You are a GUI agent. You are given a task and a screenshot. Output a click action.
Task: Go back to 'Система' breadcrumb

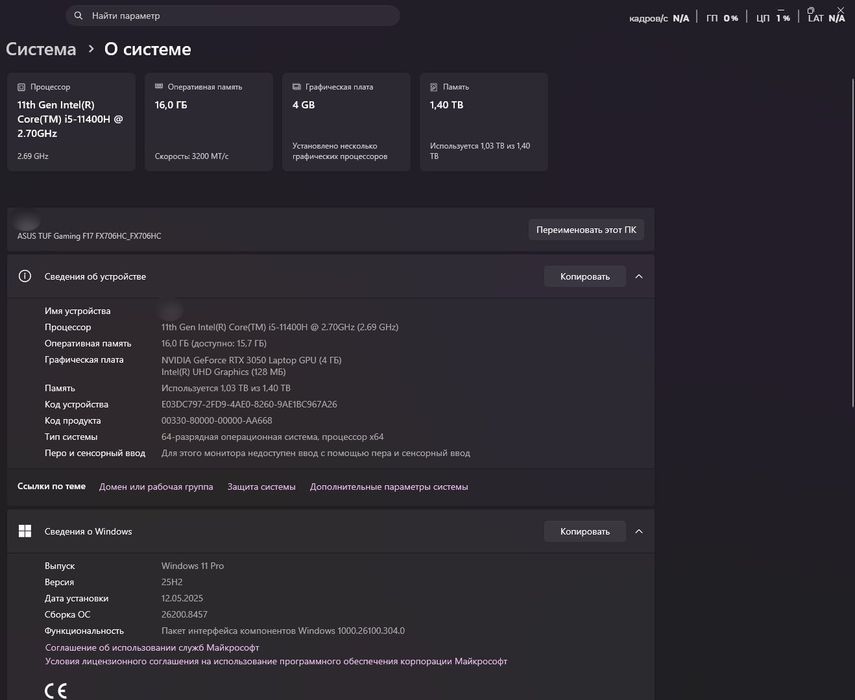(41, 49)
